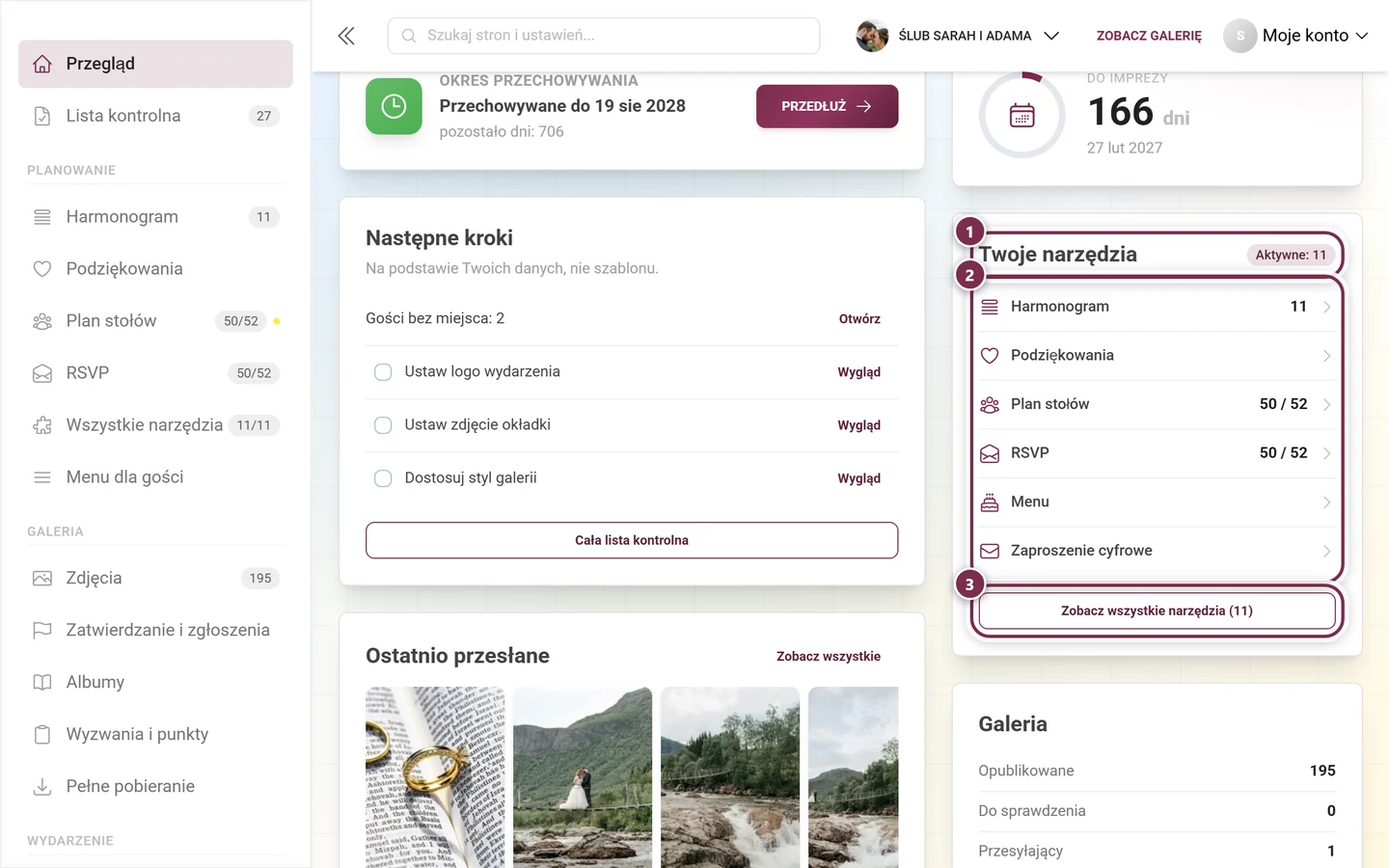The image size is (1389, 868).
Task: Open wedding rings on book thumbnail
Action: (x=435, y=777)
